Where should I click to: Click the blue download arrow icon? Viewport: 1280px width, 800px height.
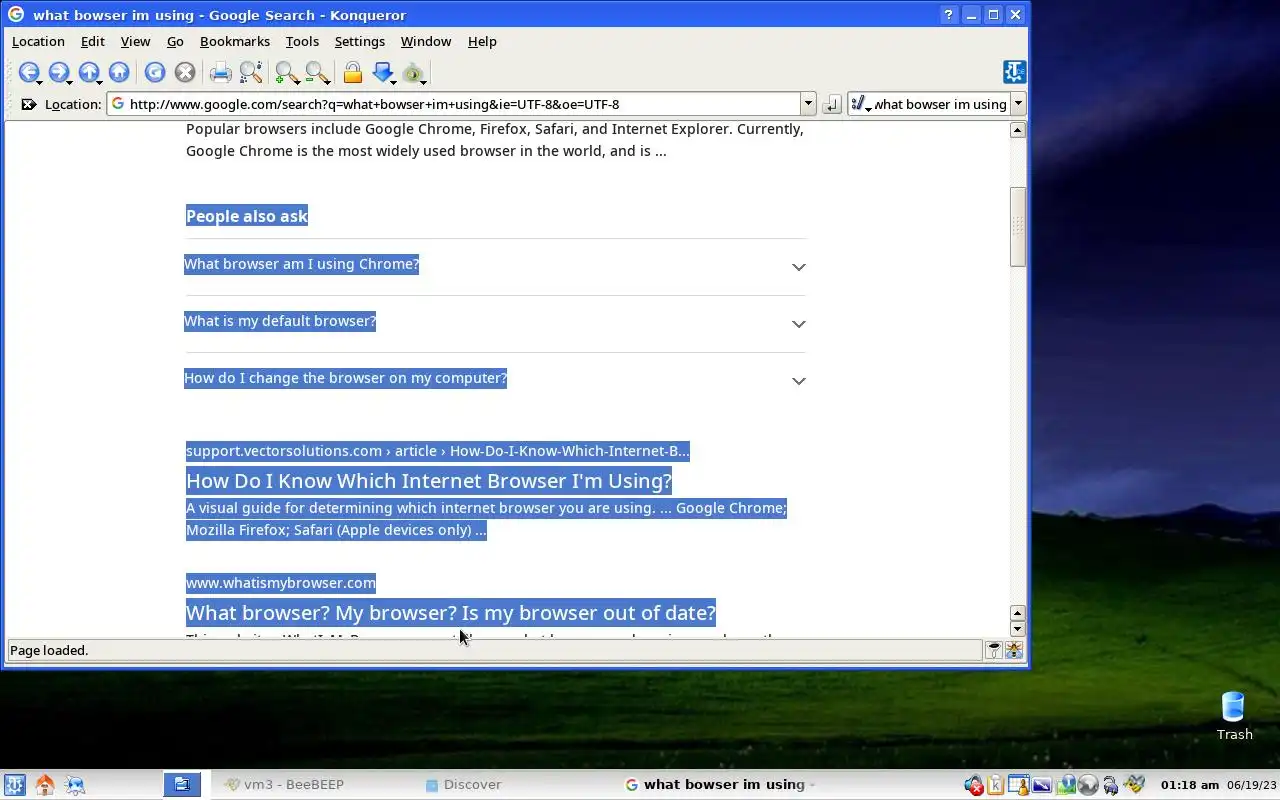(382, 72)
